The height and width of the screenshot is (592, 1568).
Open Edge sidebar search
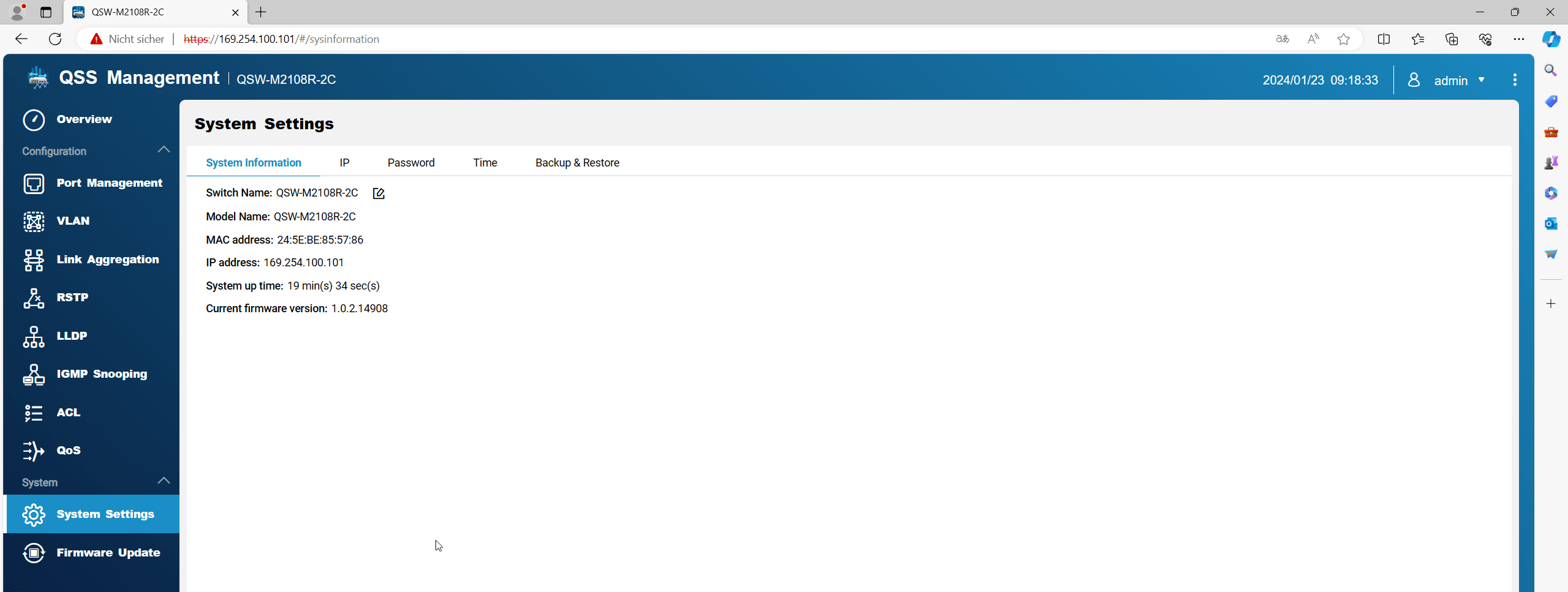click(1551, 70)
